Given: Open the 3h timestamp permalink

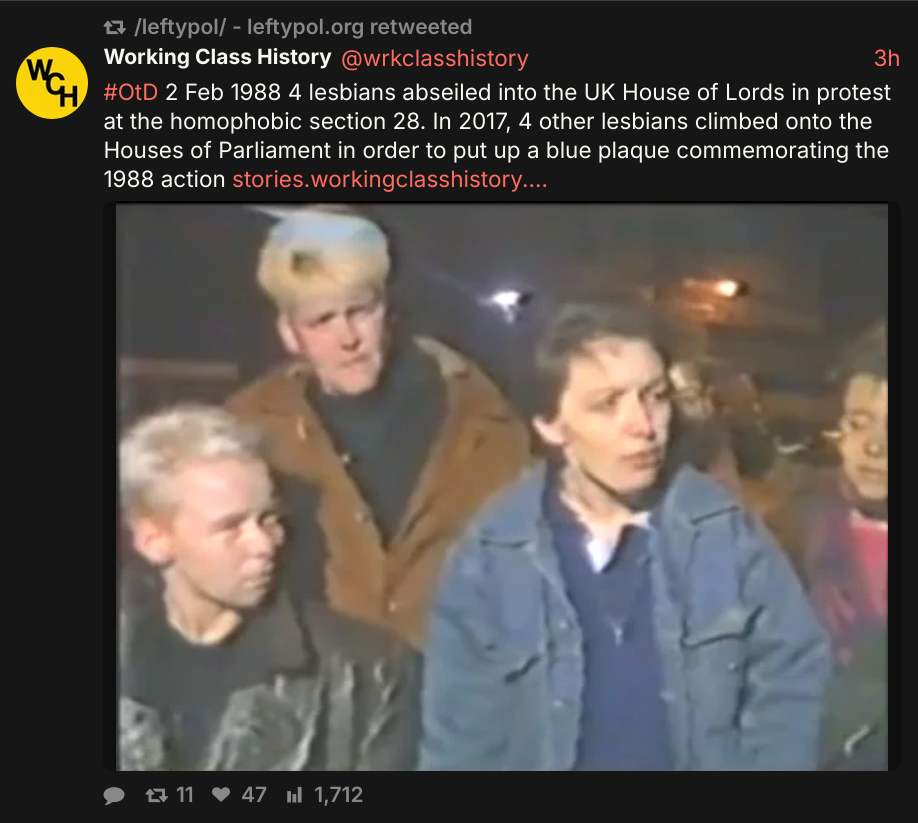Looking at the screenshot, I should pos(886,58).
